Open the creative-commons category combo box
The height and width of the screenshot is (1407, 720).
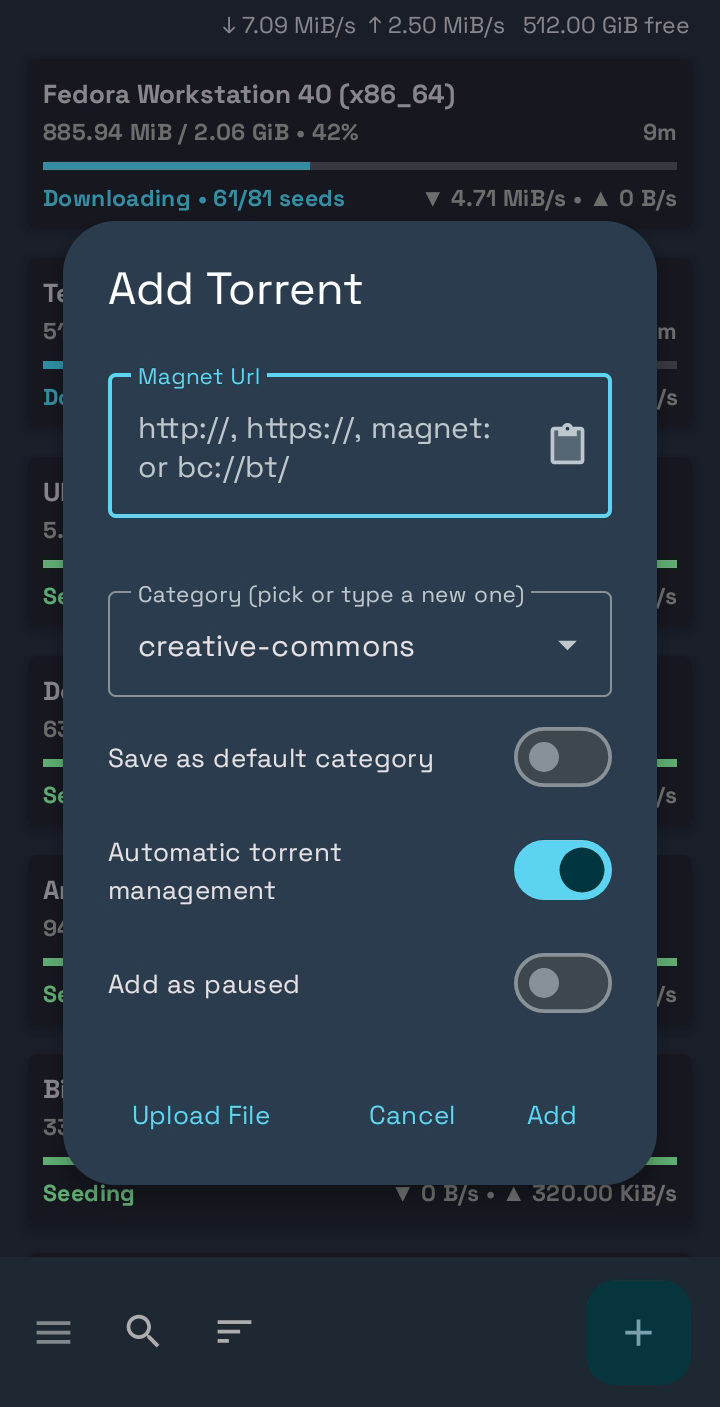[360, 645]
